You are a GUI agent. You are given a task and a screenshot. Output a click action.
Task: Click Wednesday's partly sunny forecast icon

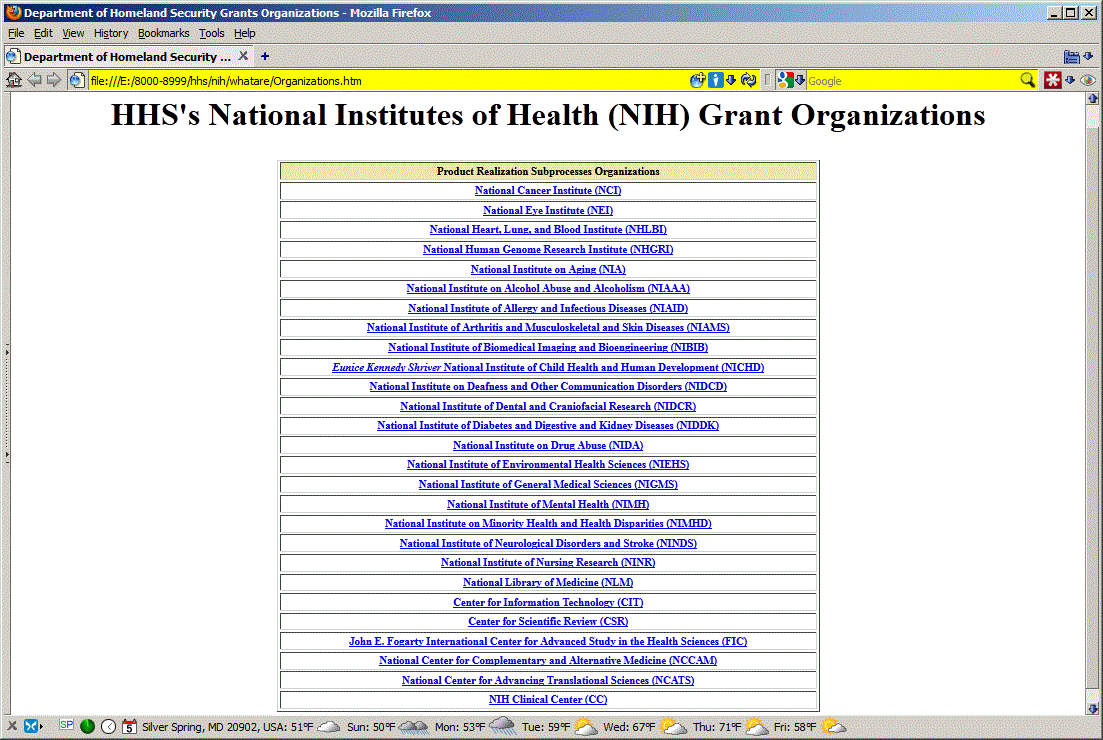point(672,727)
